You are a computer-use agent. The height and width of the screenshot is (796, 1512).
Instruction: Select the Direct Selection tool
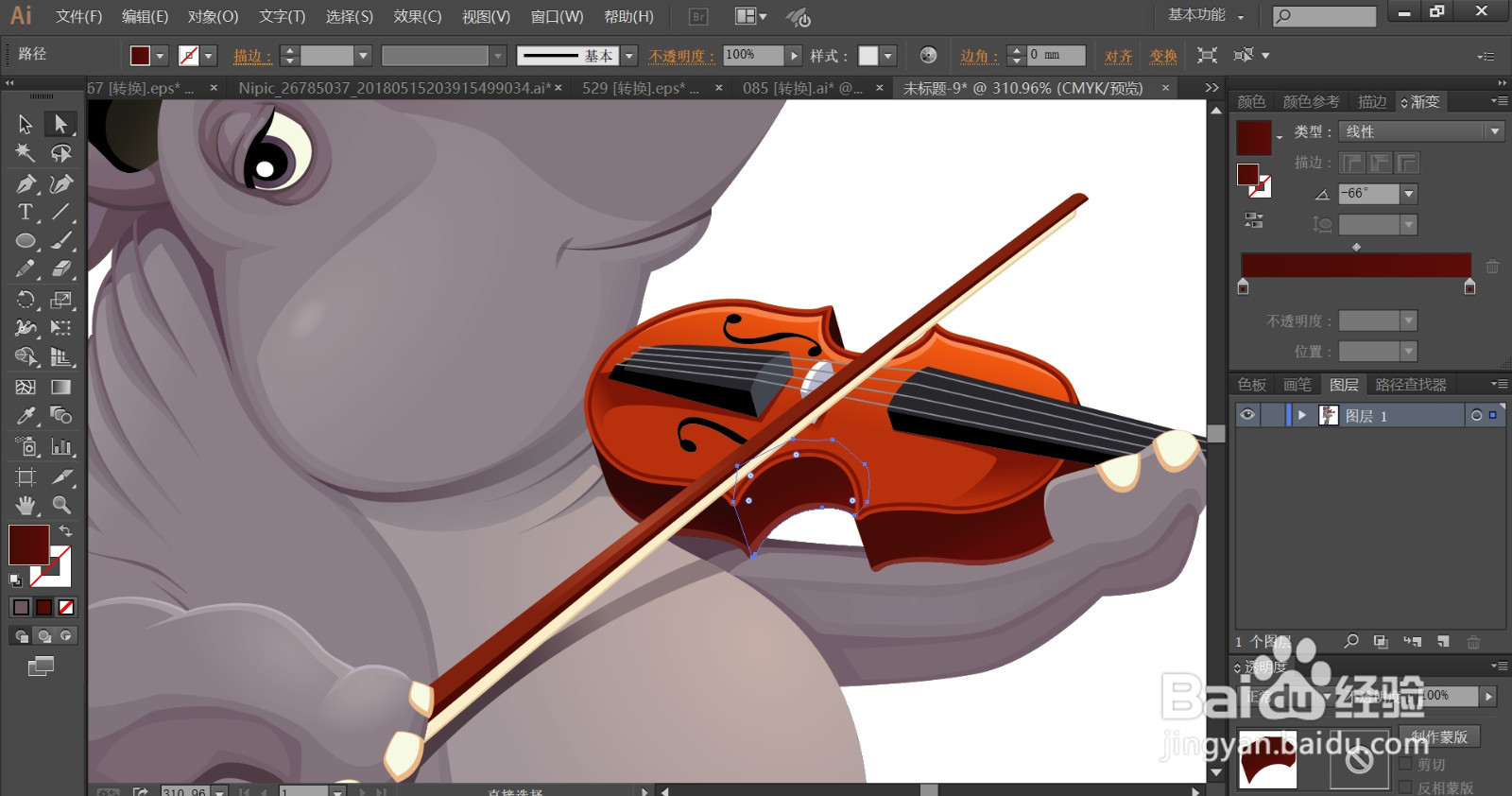coord(60,124)
